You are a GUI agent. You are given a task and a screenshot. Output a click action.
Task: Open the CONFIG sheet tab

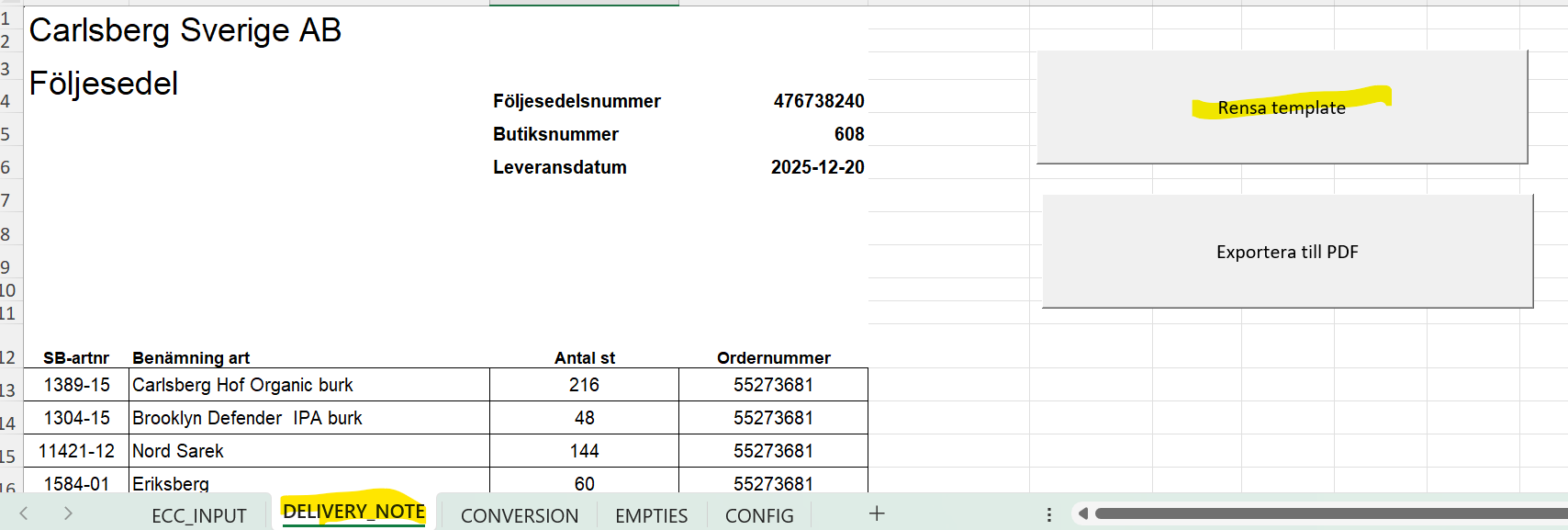759,515
